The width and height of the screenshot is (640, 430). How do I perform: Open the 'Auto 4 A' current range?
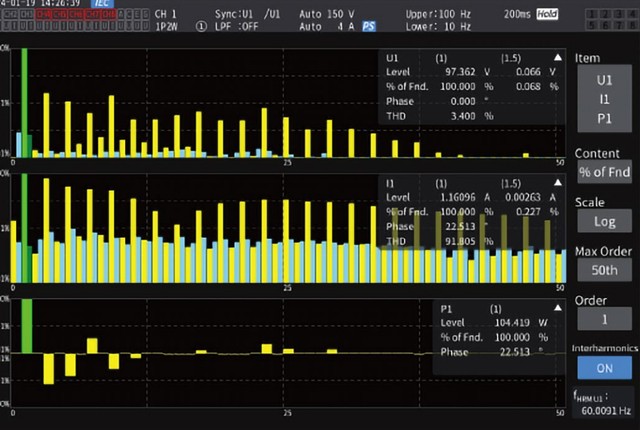point(327,27)
